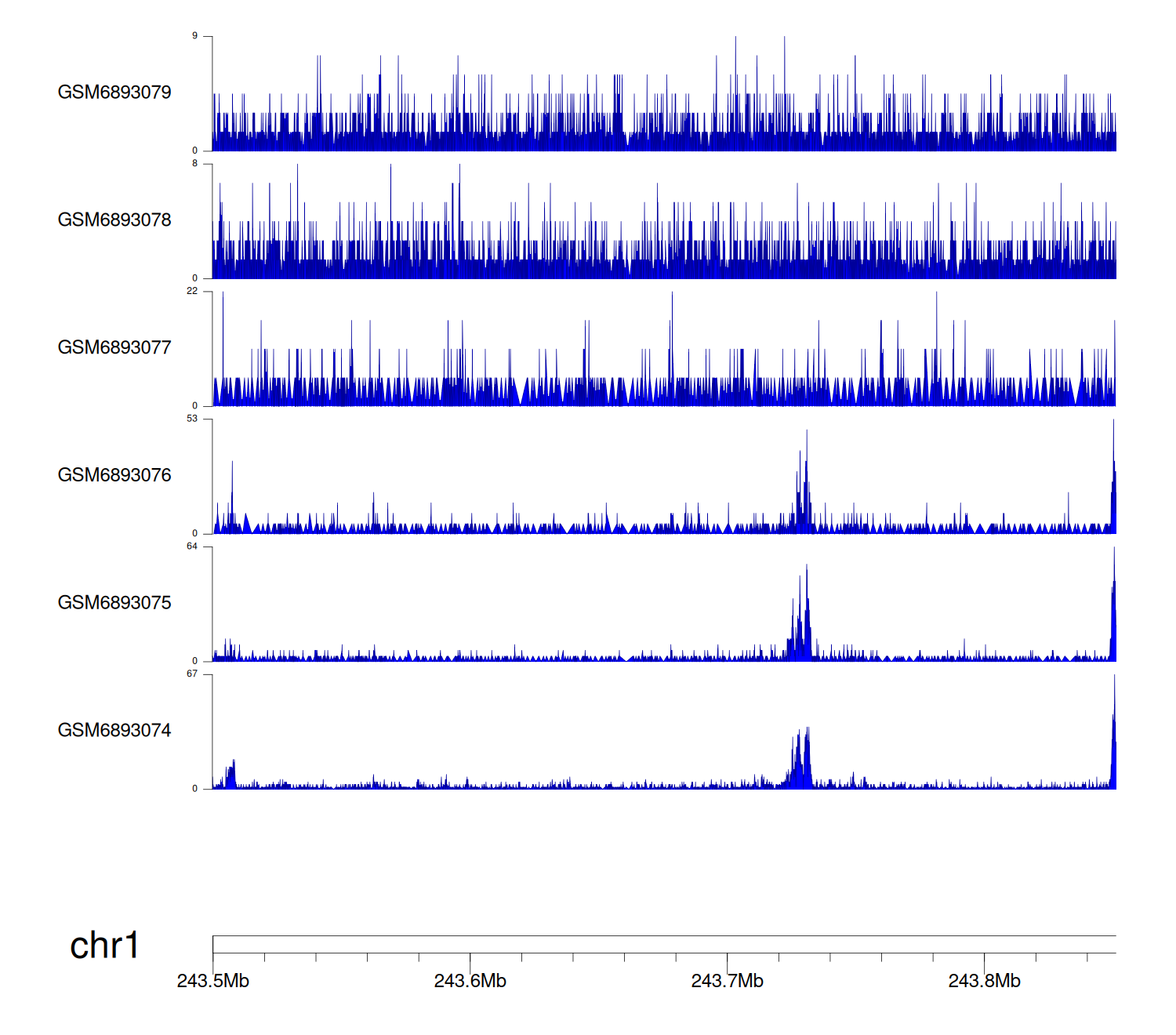
Task: Click the 243.5Mb axis position label
Action: tap(213, 981)
